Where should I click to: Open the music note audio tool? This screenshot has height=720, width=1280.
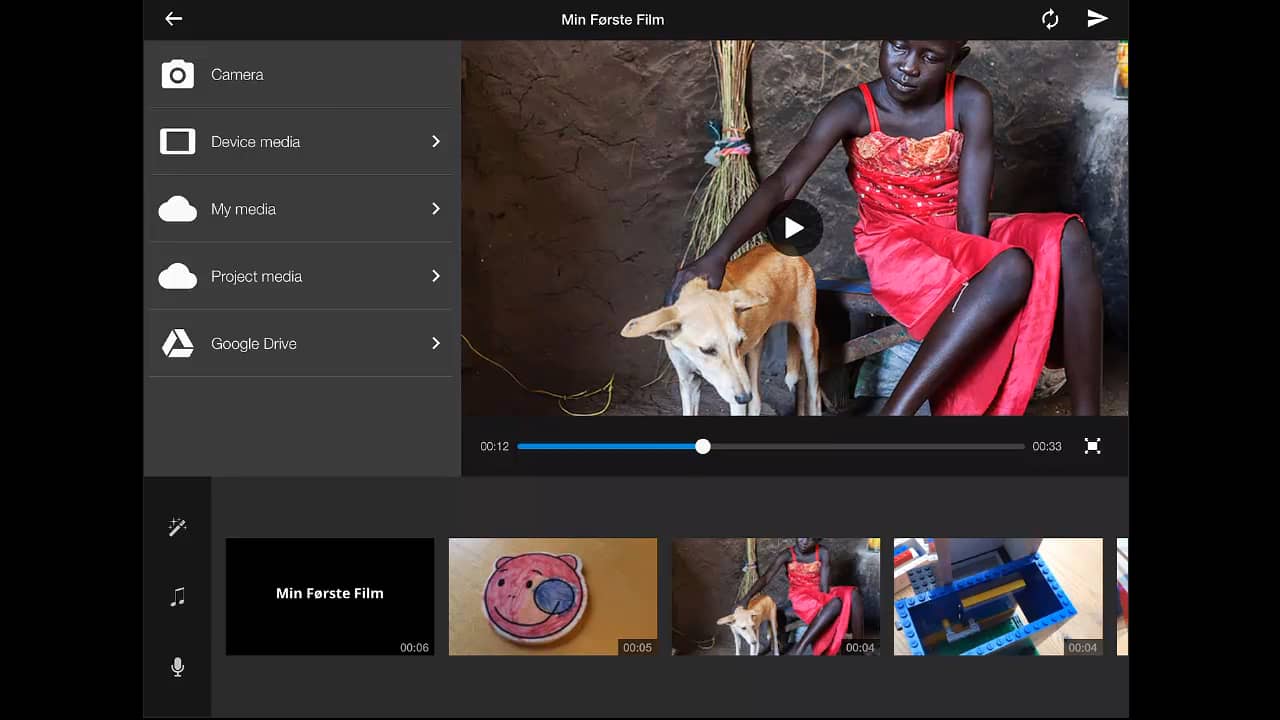pos(177,597)
